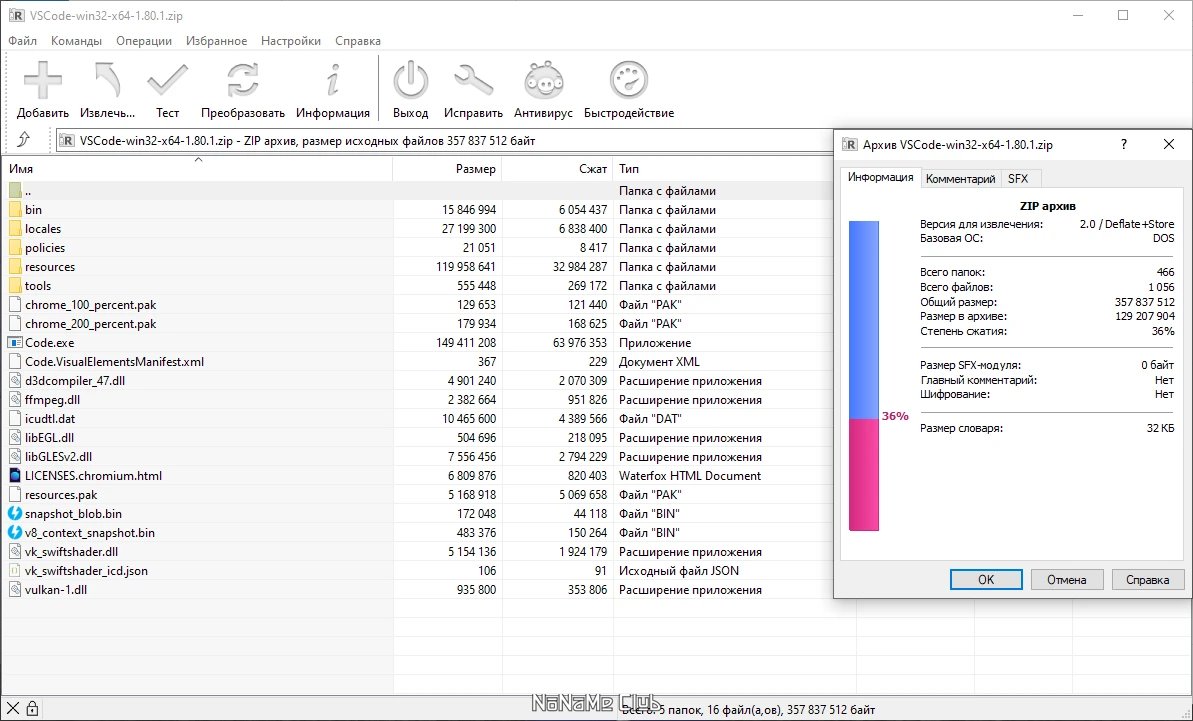Click the dialog's question mark help button

(1124, 145)
